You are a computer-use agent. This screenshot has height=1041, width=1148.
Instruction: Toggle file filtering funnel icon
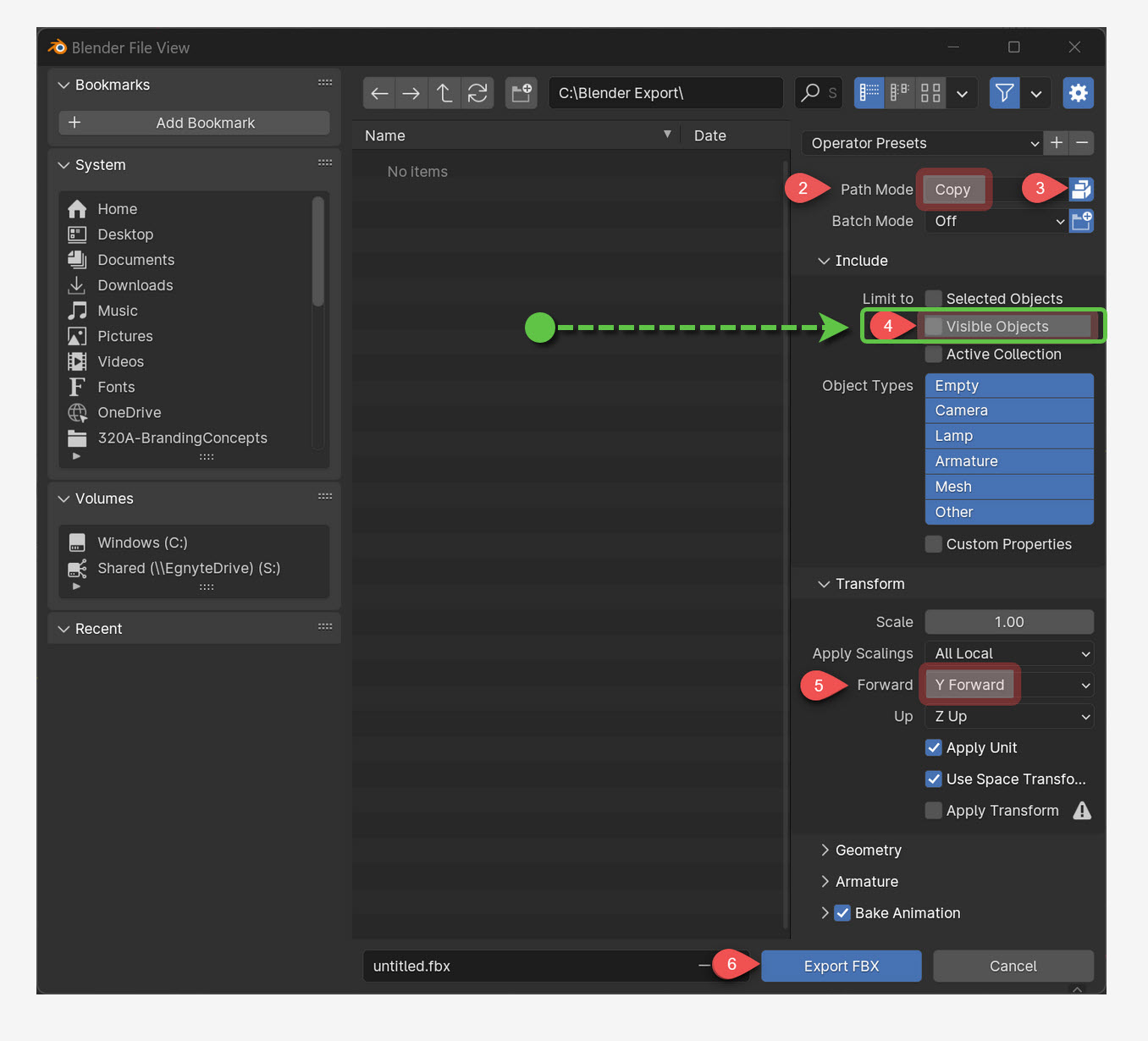[x=1005, y=93]
